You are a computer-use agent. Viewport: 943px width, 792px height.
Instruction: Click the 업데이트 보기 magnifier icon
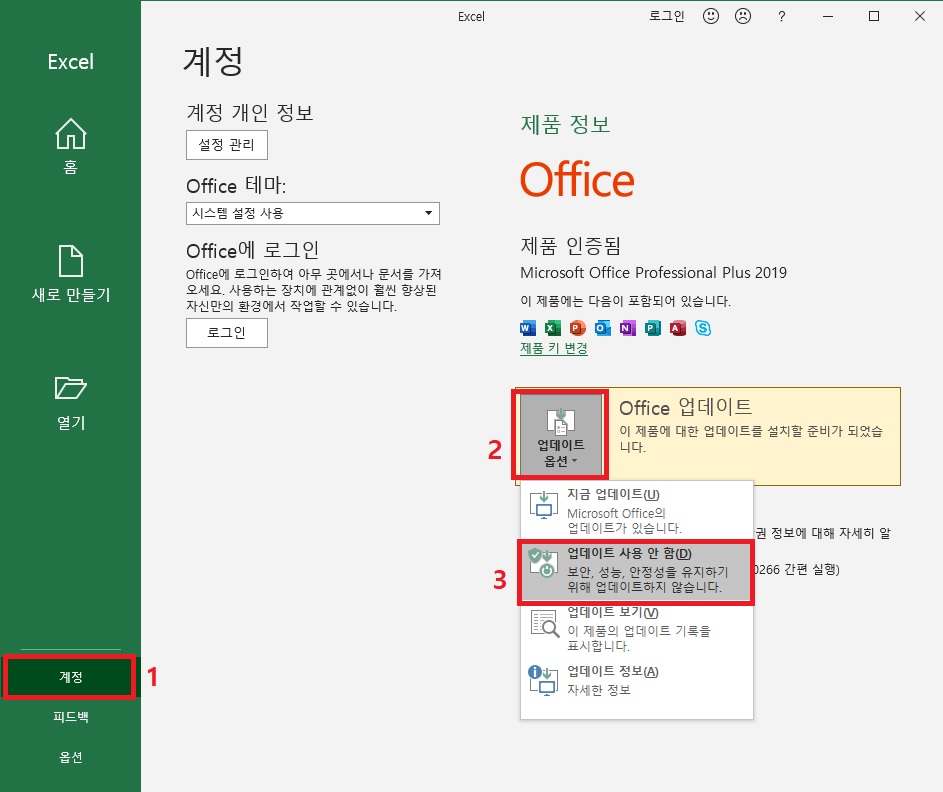tap(545, 624)
